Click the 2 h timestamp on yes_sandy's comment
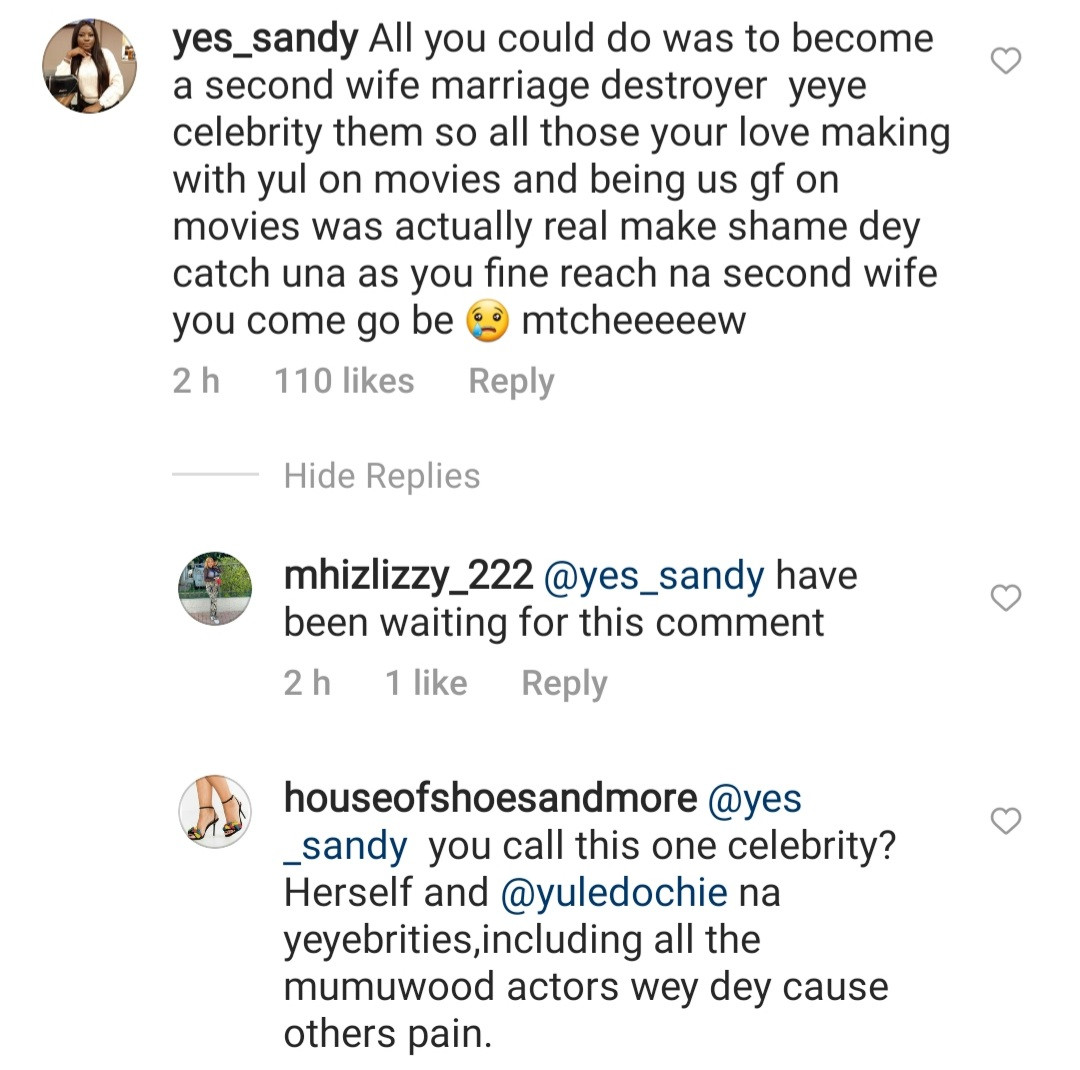 pos(196,380)
